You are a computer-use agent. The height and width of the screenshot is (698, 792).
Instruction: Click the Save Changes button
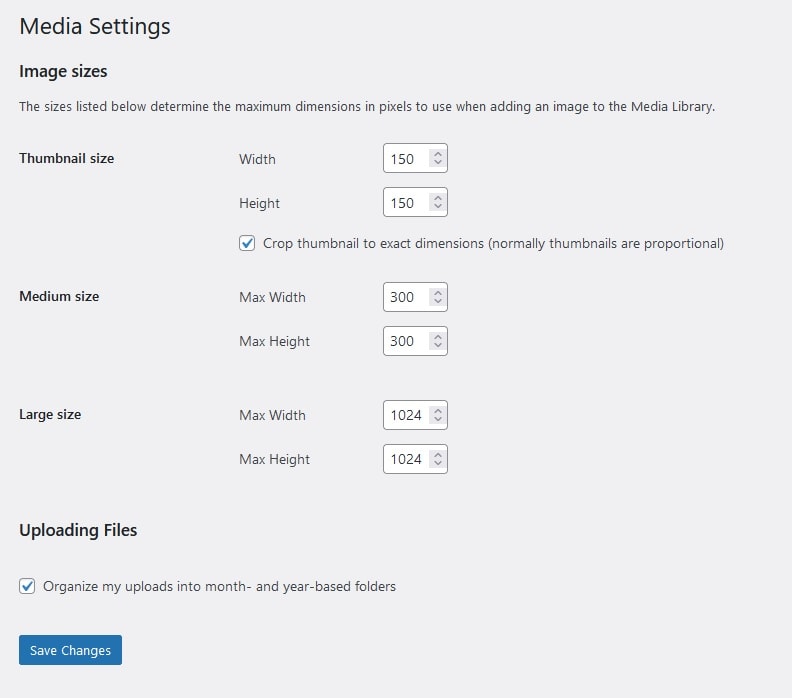pos(70,650)
